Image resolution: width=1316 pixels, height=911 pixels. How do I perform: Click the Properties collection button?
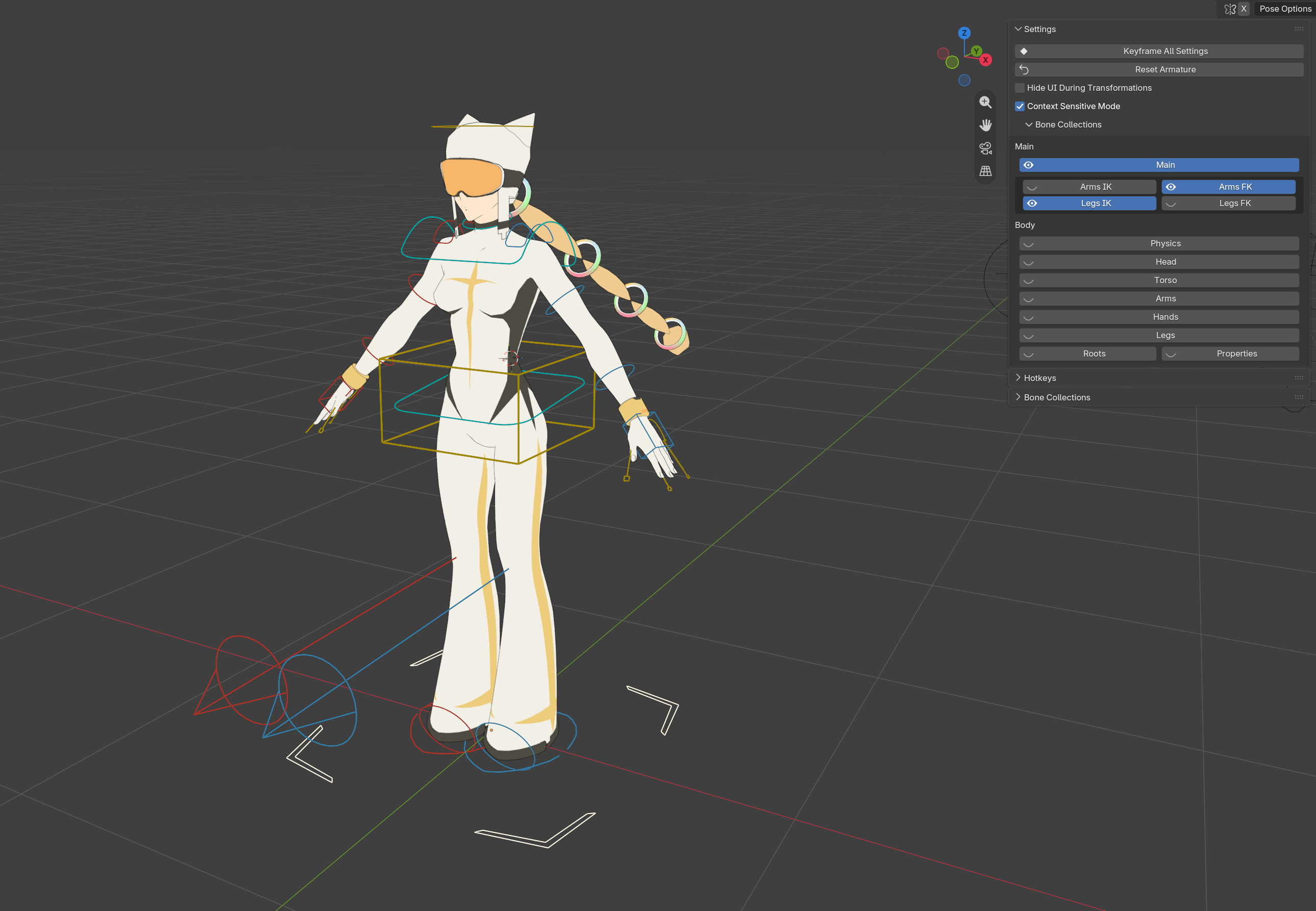pyautogui.click(x=1230, y=354)
